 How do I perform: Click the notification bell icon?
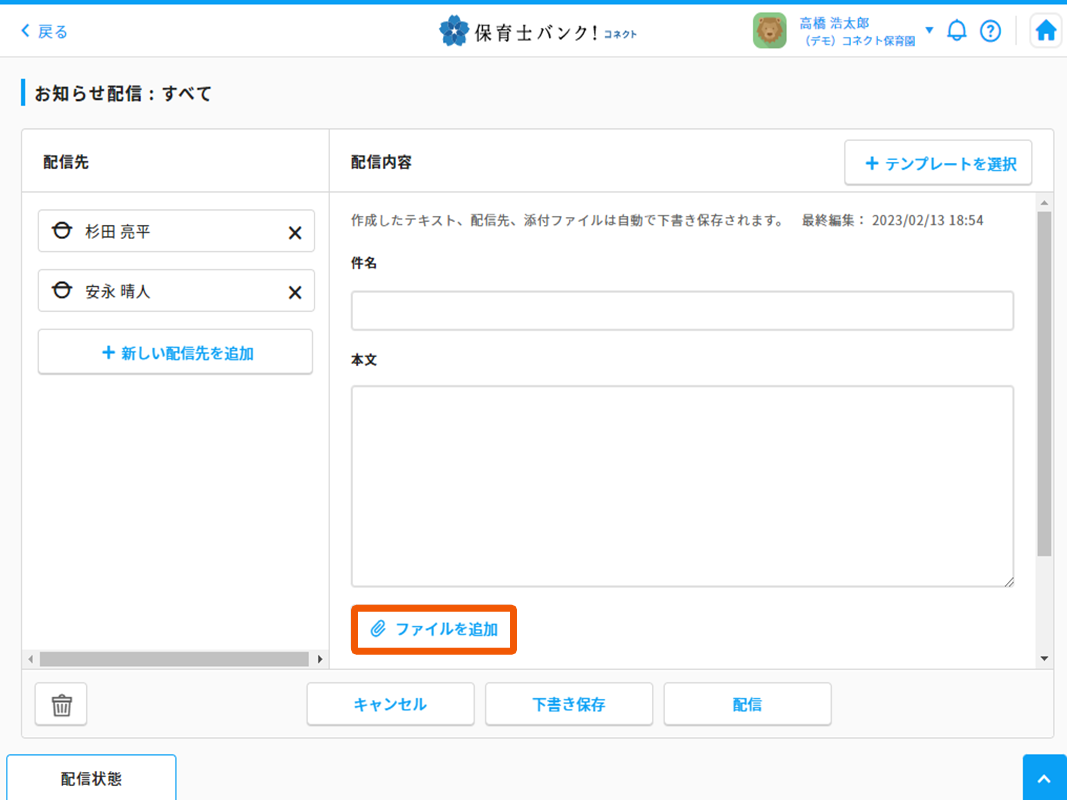coord(957,31)
